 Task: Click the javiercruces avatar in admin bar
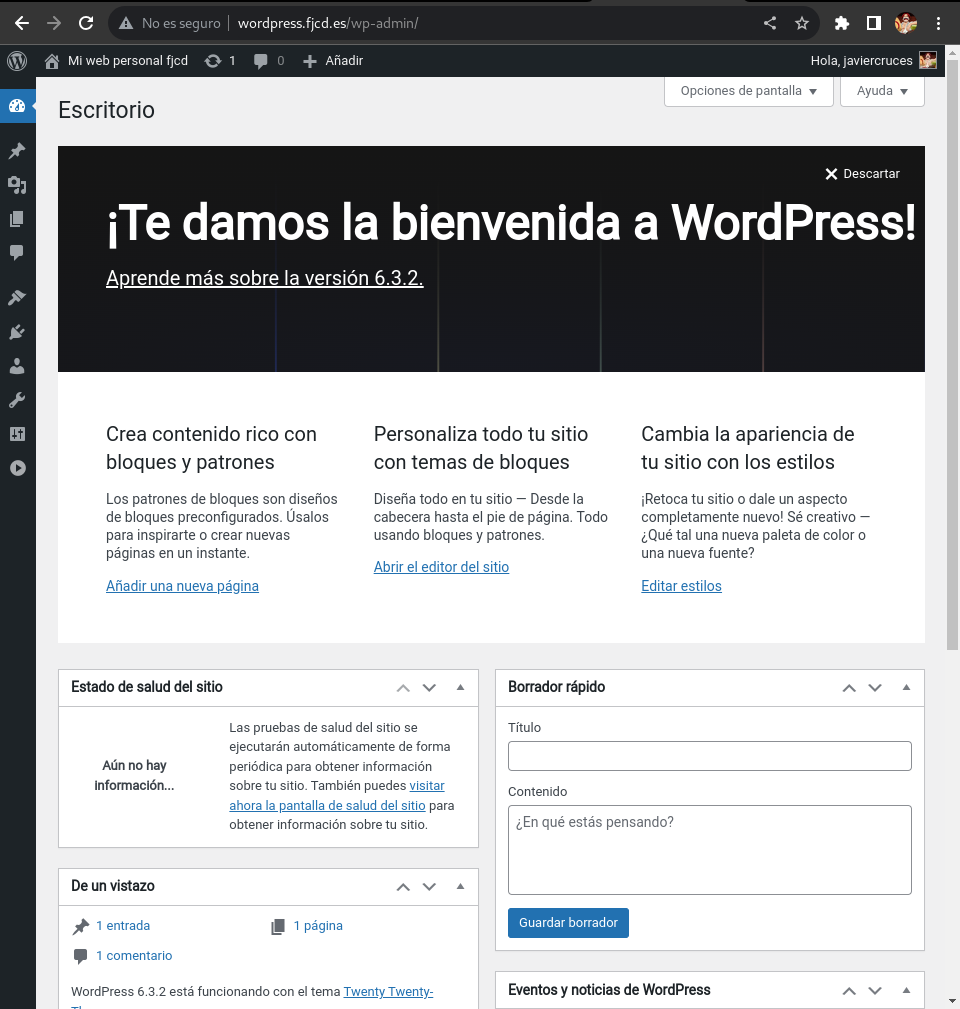(x=928, y=60)
